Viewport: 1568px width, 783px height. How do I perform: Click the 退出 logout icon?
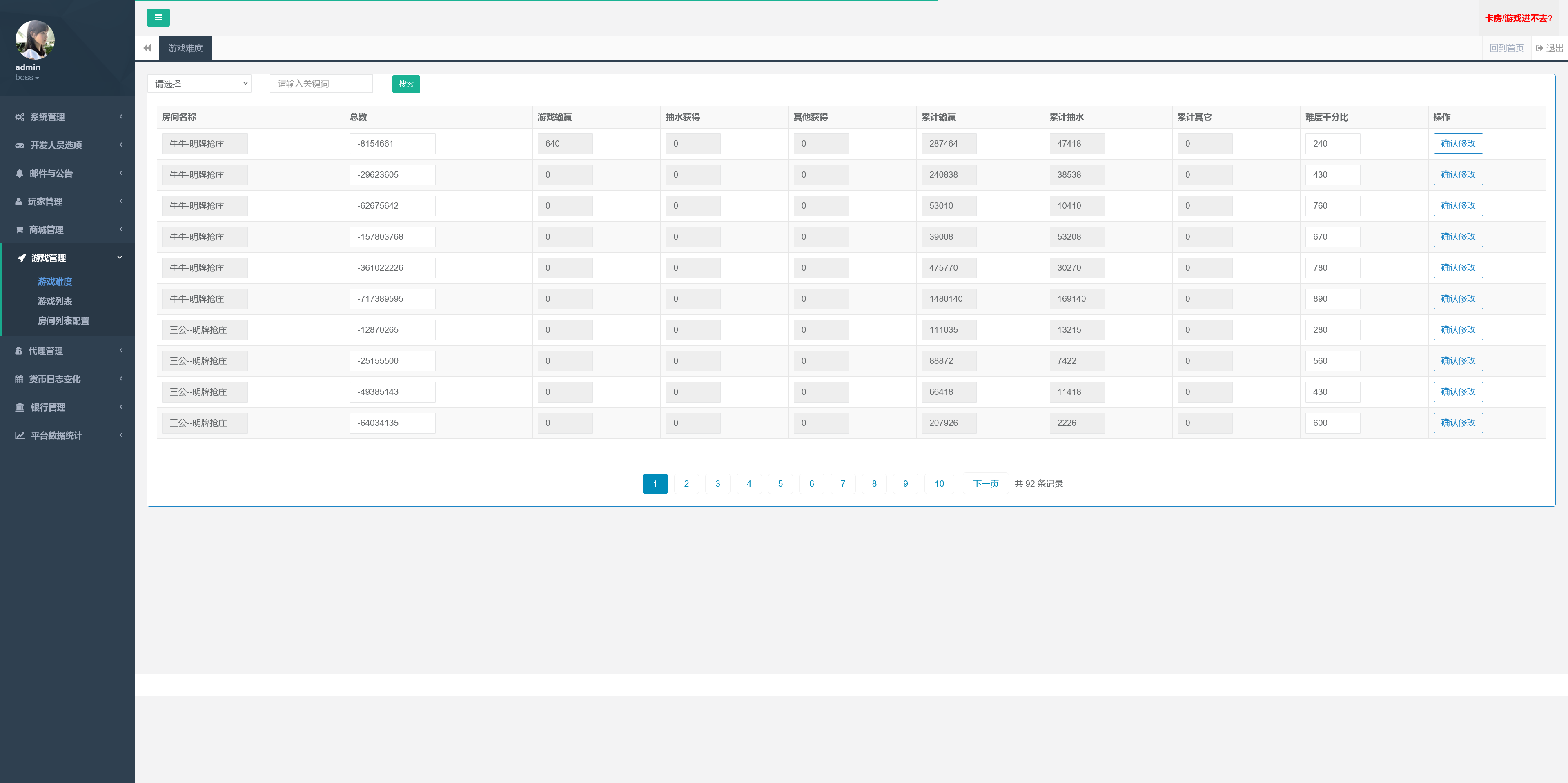pos(1539,48)
